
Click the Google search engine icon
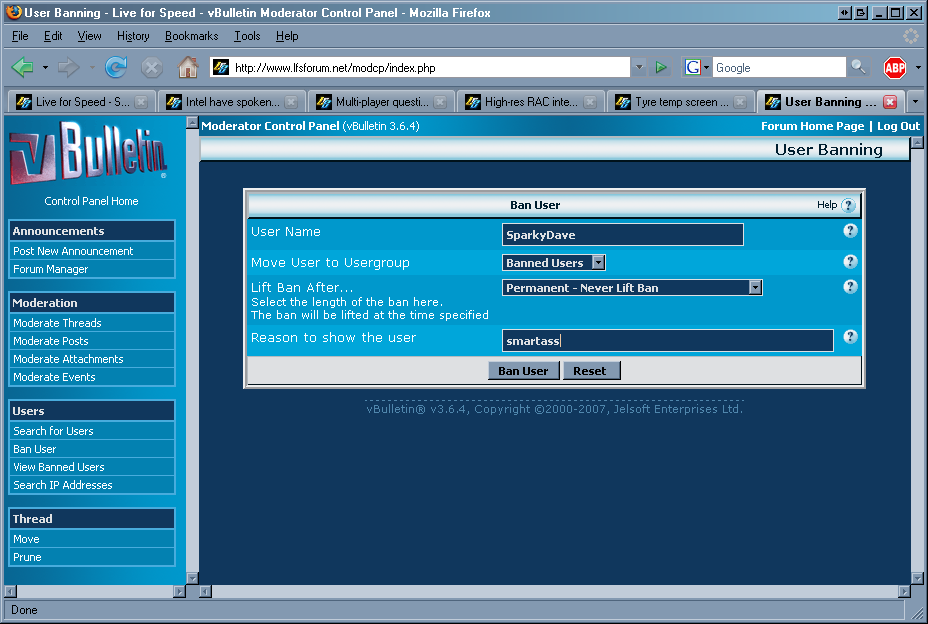click(x=692, y=67)
